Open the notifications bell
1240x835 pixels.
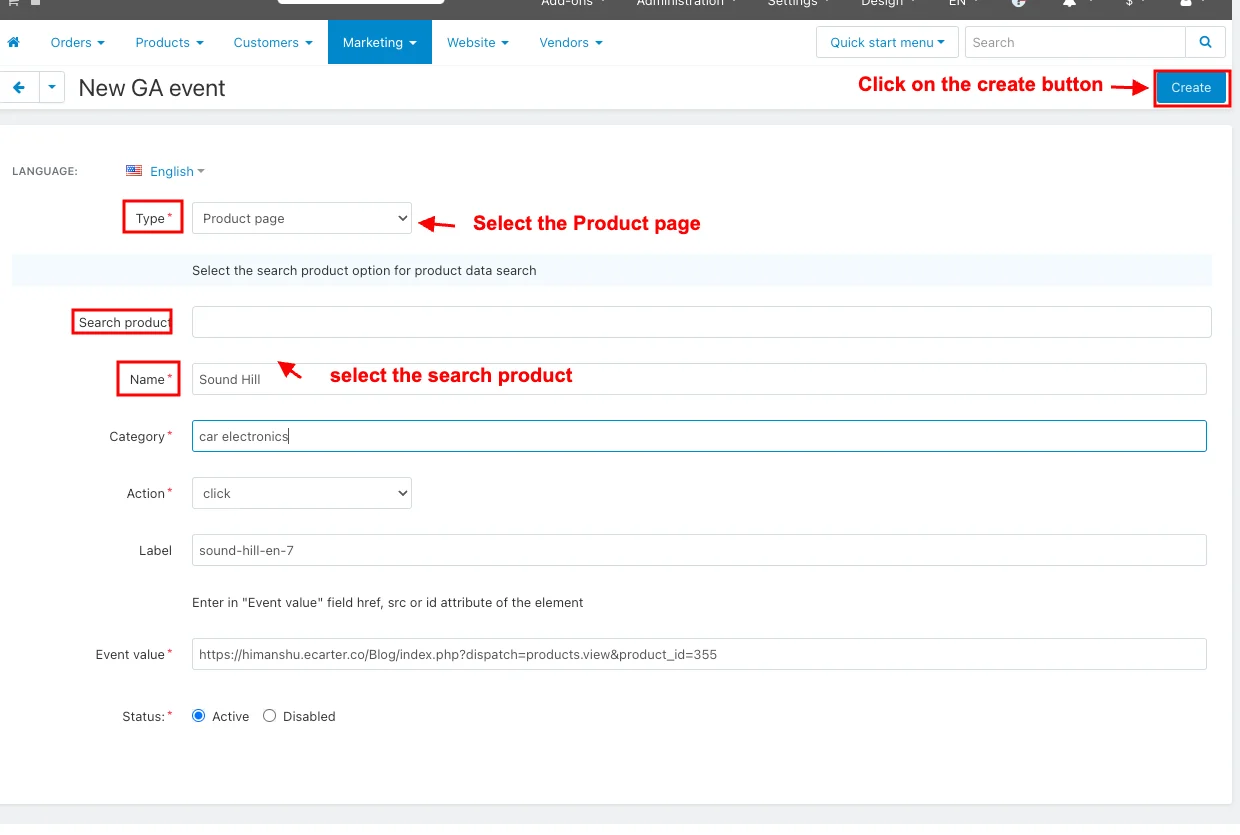coord(1069,3)
